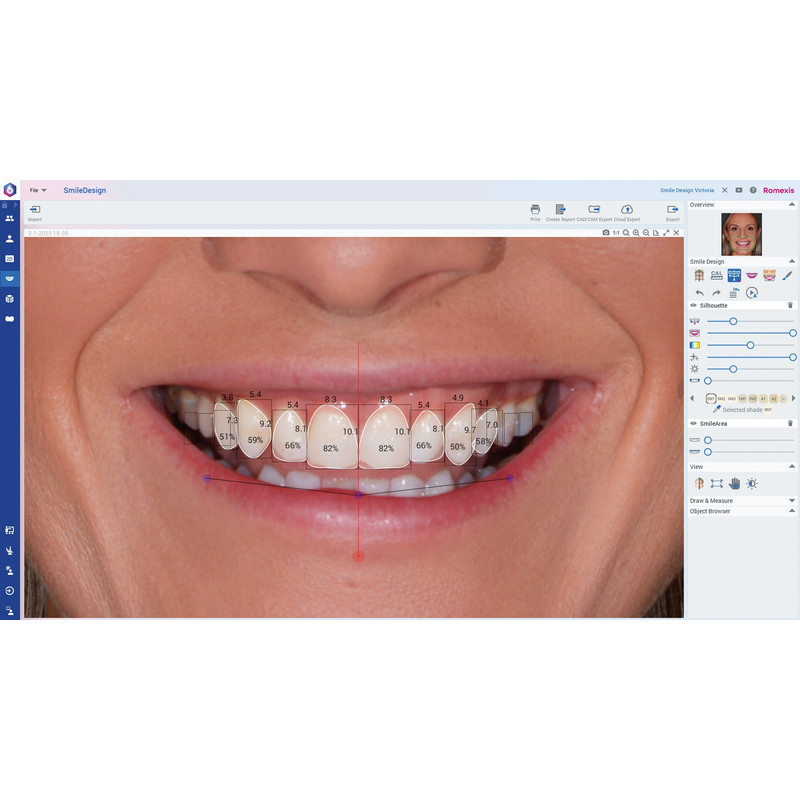The height and width of the screenshot is (800, 800).
Task: Click the Smile Design Victoria link
Action: point(686,190)
